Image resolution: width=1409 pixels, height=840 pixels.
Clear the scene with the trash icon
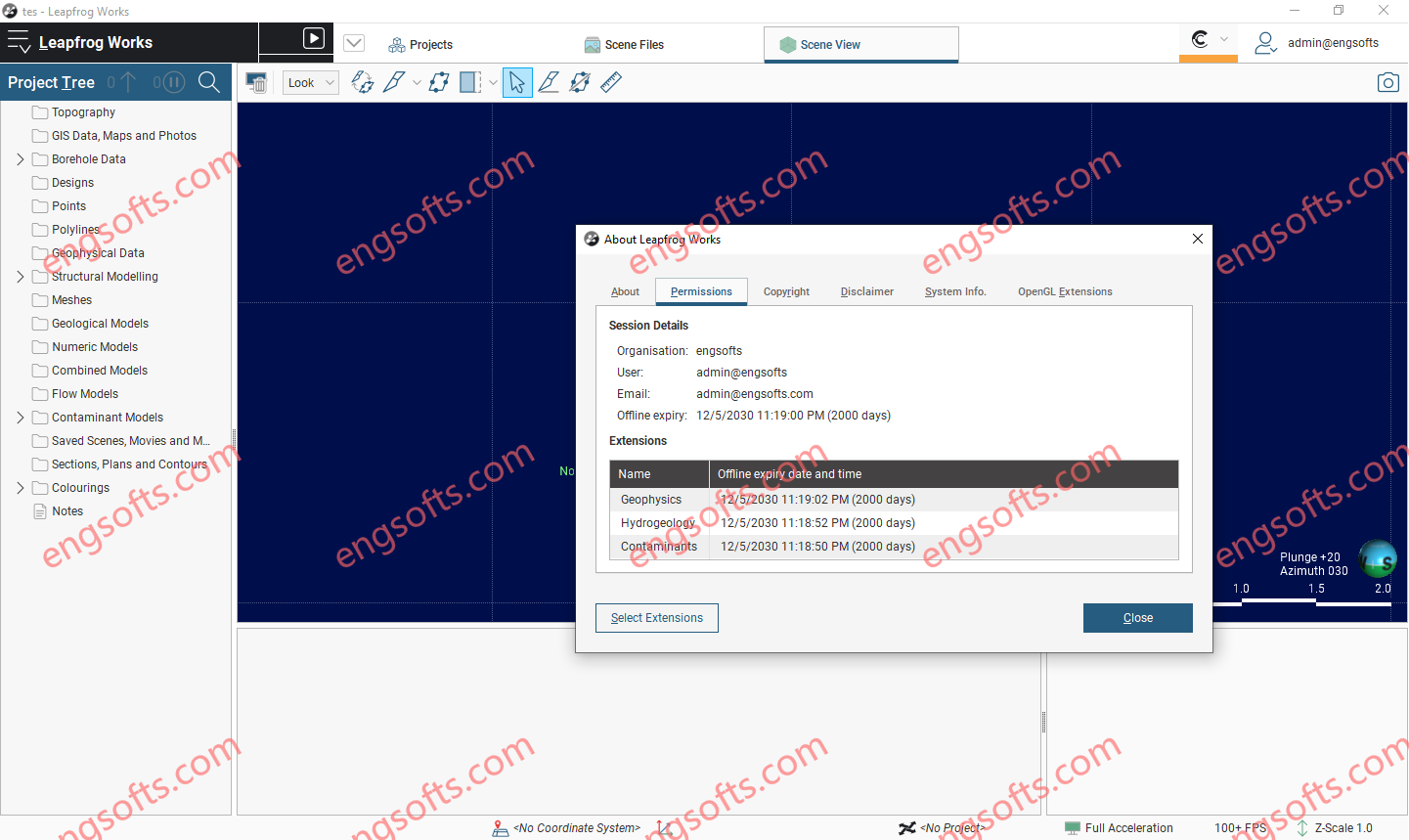(256, 83)
